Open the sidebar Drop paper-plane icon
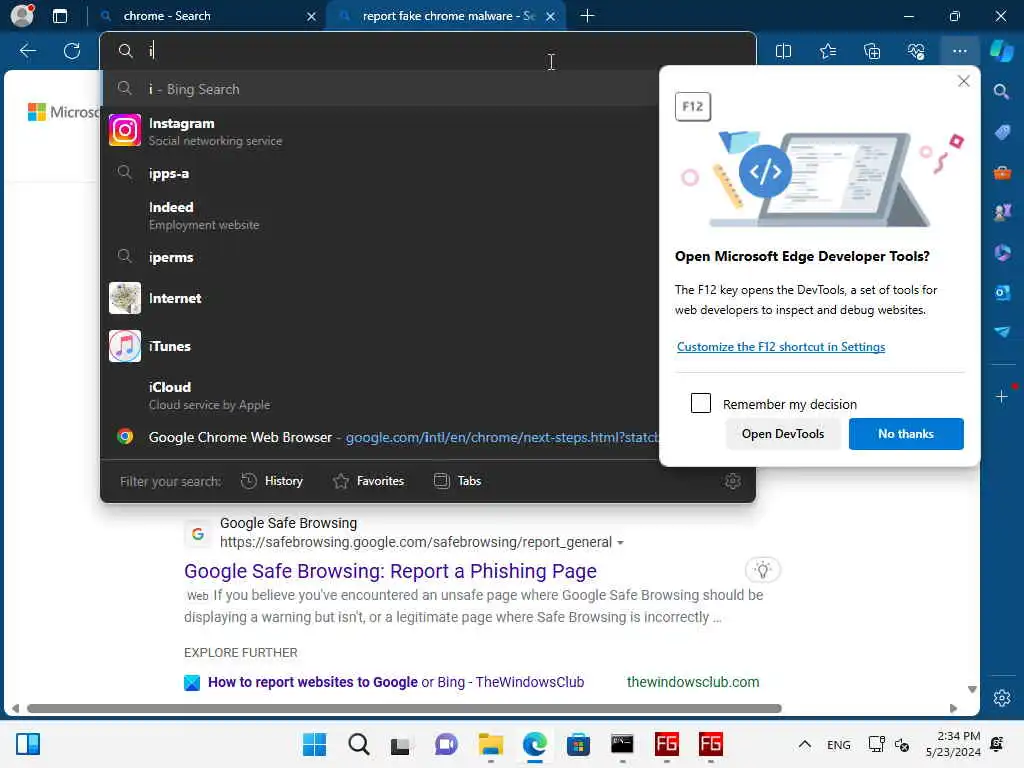Screen dimensions: 1024x768 pos(1002,332)
